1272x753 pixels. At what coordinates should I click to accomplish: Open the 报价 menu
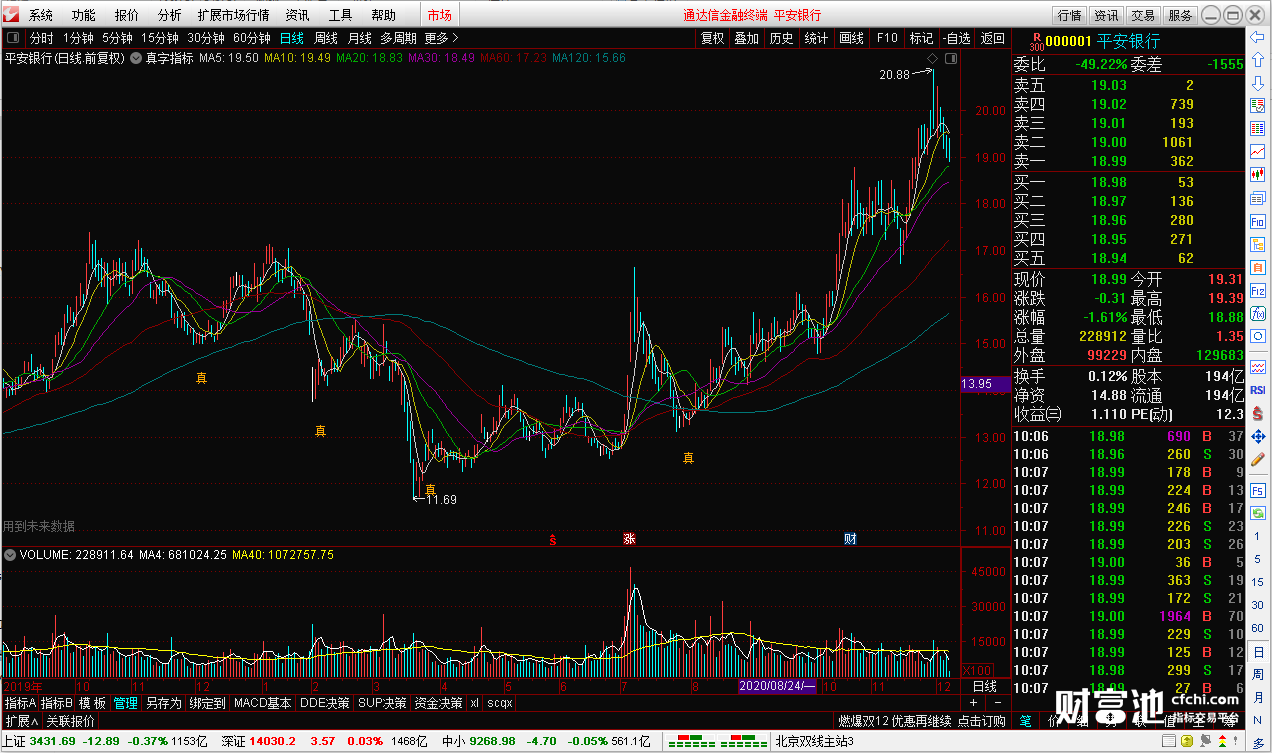pyautogui.click(x=127, y=15)
